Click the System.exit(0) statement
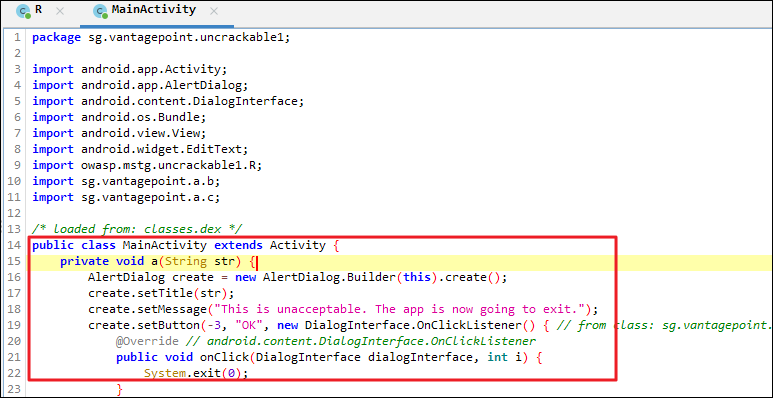 pos(196,373)
